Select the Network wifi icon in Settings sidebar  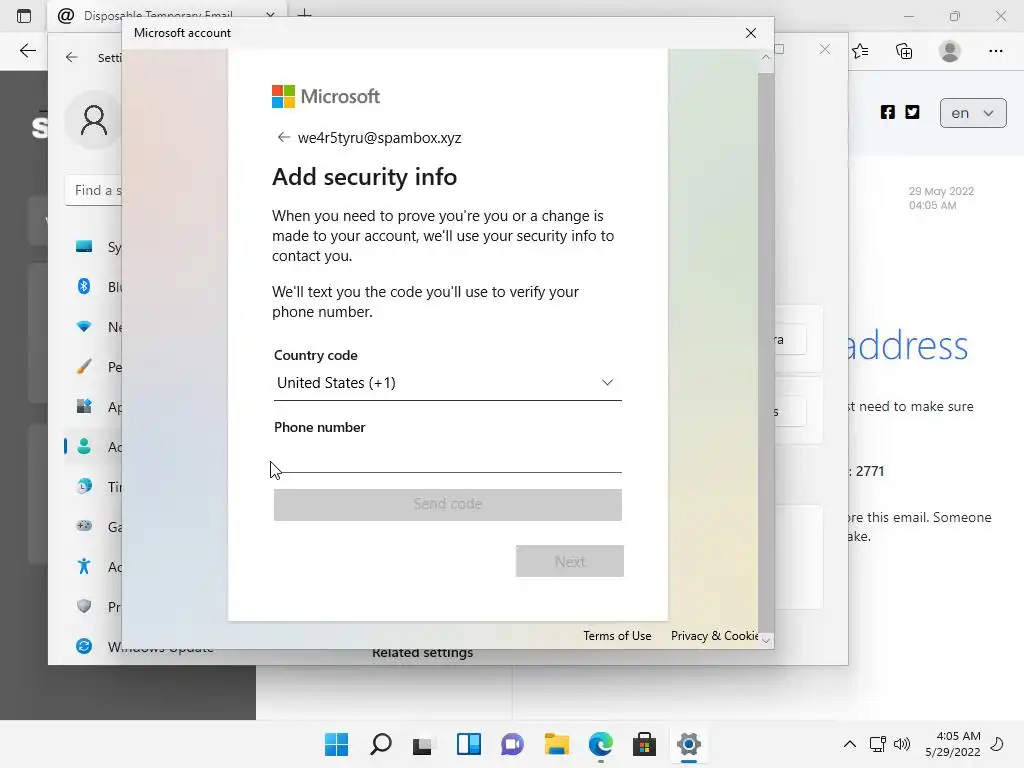tap(84, 326)
